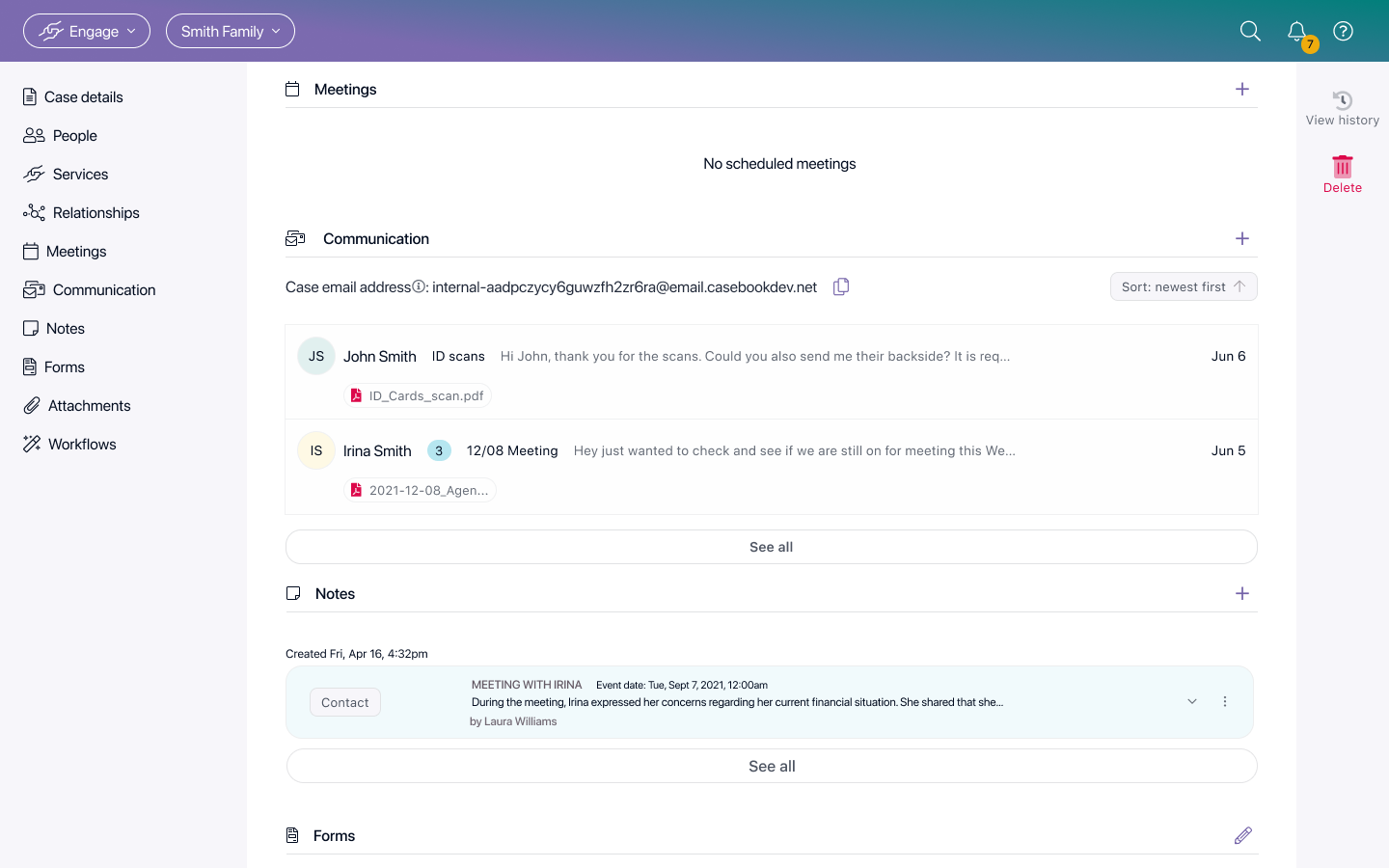
Task: Click See all under Communication
Action: click(771, 547)
